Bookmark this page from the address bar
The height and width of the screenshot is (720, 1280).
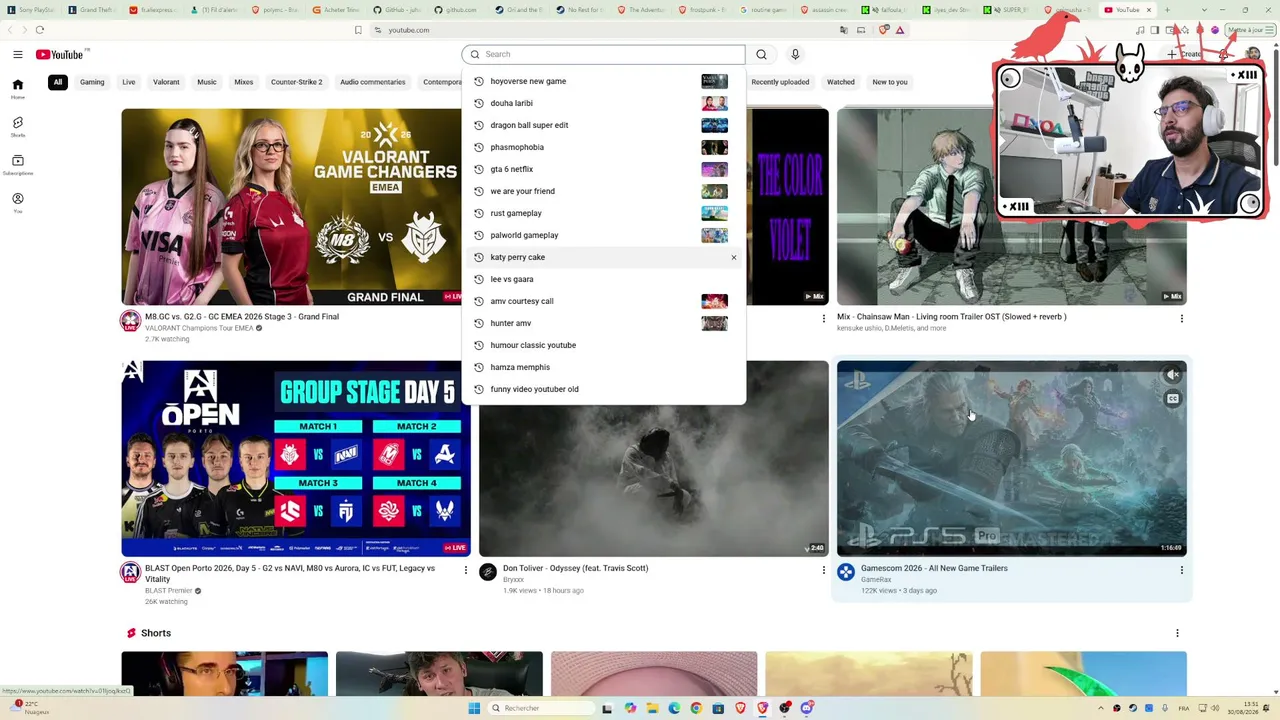click(x=358, y=30)
